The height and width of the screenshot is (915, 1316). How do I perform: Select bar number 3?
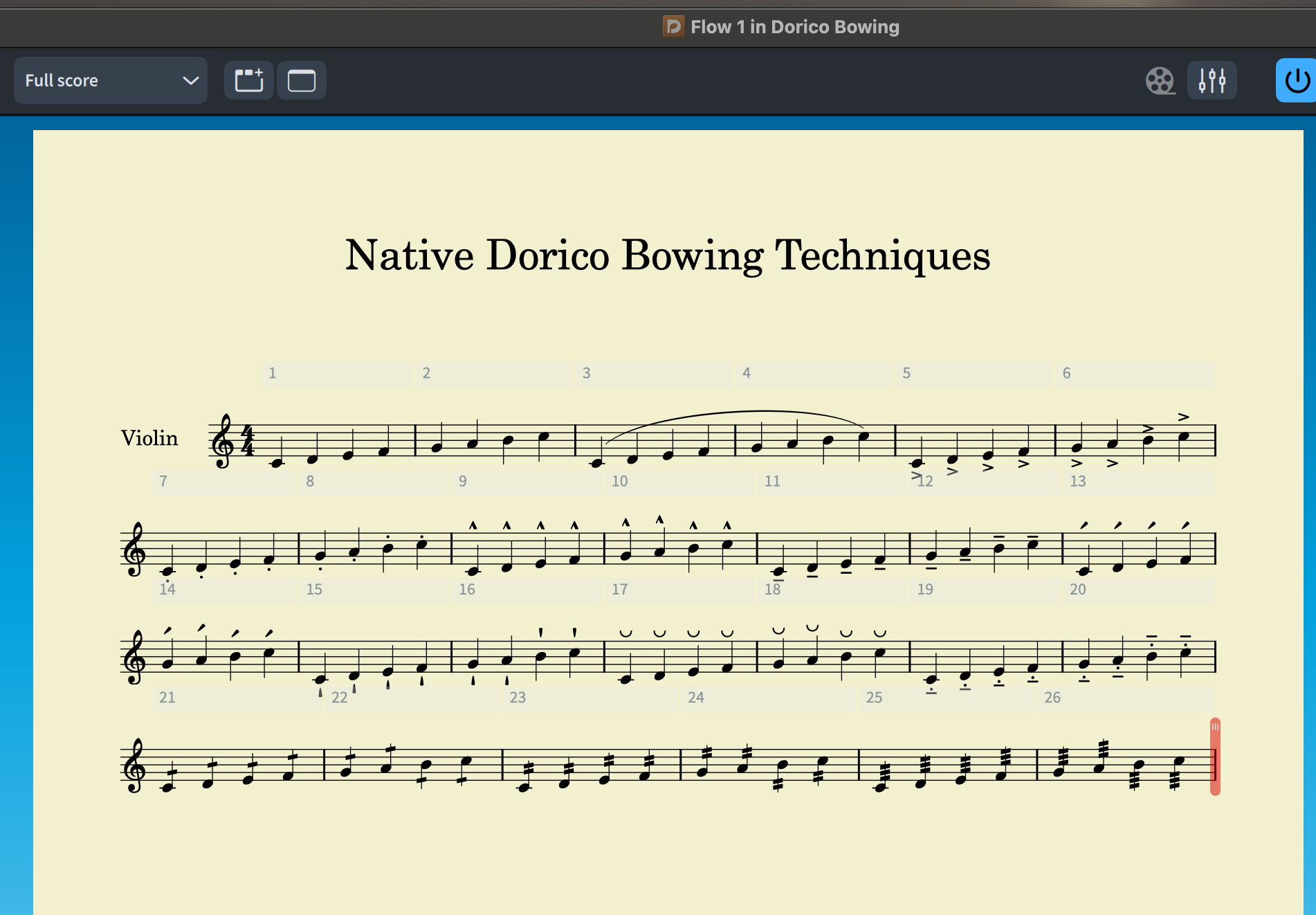tap(587, 373)
